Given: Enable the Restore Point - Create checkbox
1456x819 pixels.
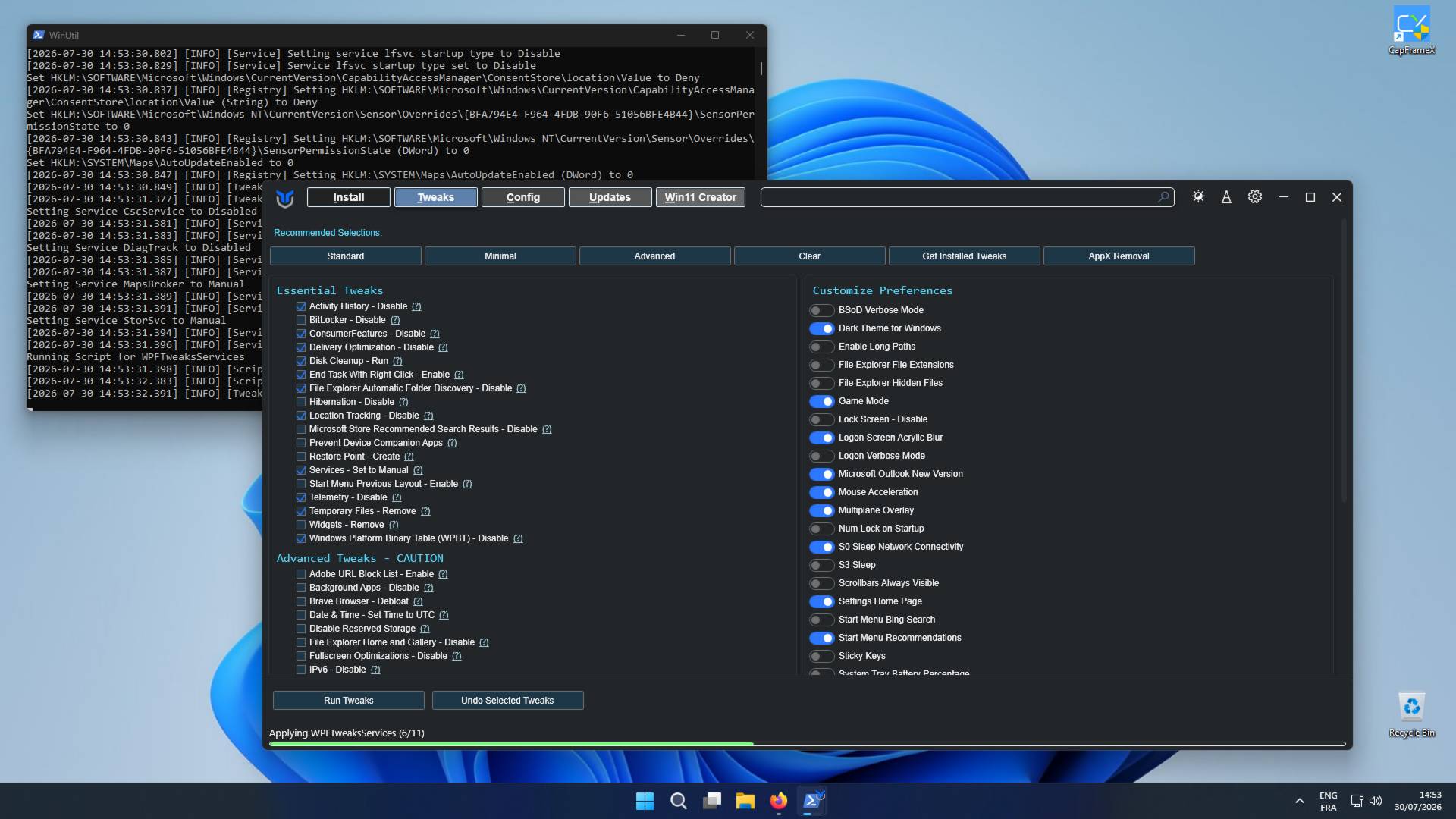Looking at the screenshot, I should click(x=301, y=457).
